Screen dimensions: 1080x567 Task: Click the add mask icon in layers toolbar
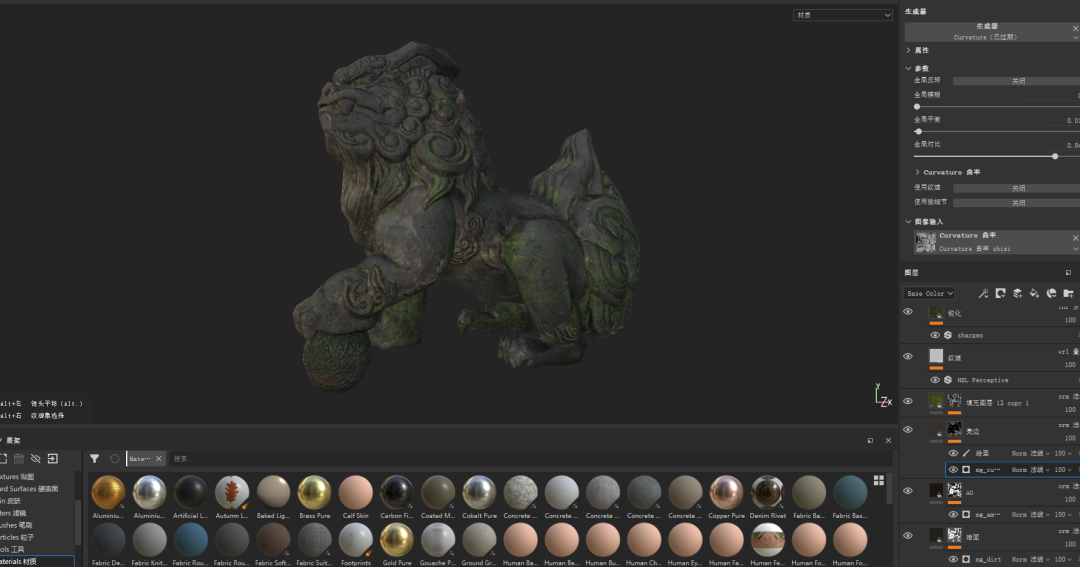pyautogui.click(x=1000, y=293)
